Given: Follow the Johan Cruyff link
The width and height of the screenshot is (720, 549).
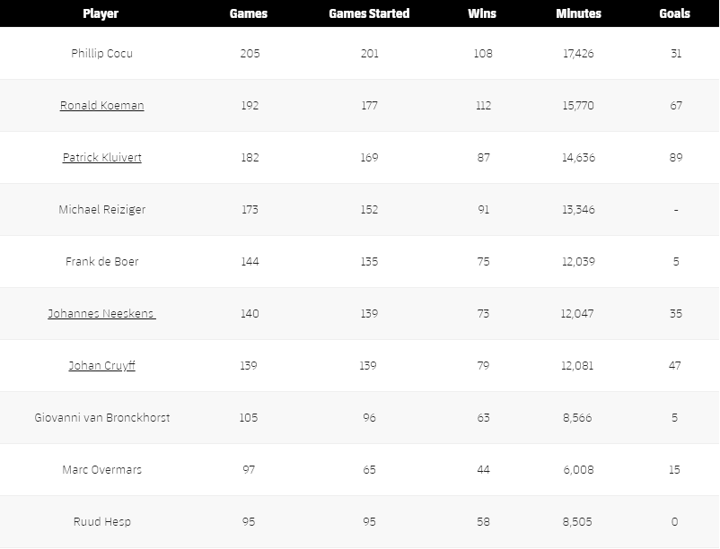Looking at the screenshot, I should (x=102, y=366).
